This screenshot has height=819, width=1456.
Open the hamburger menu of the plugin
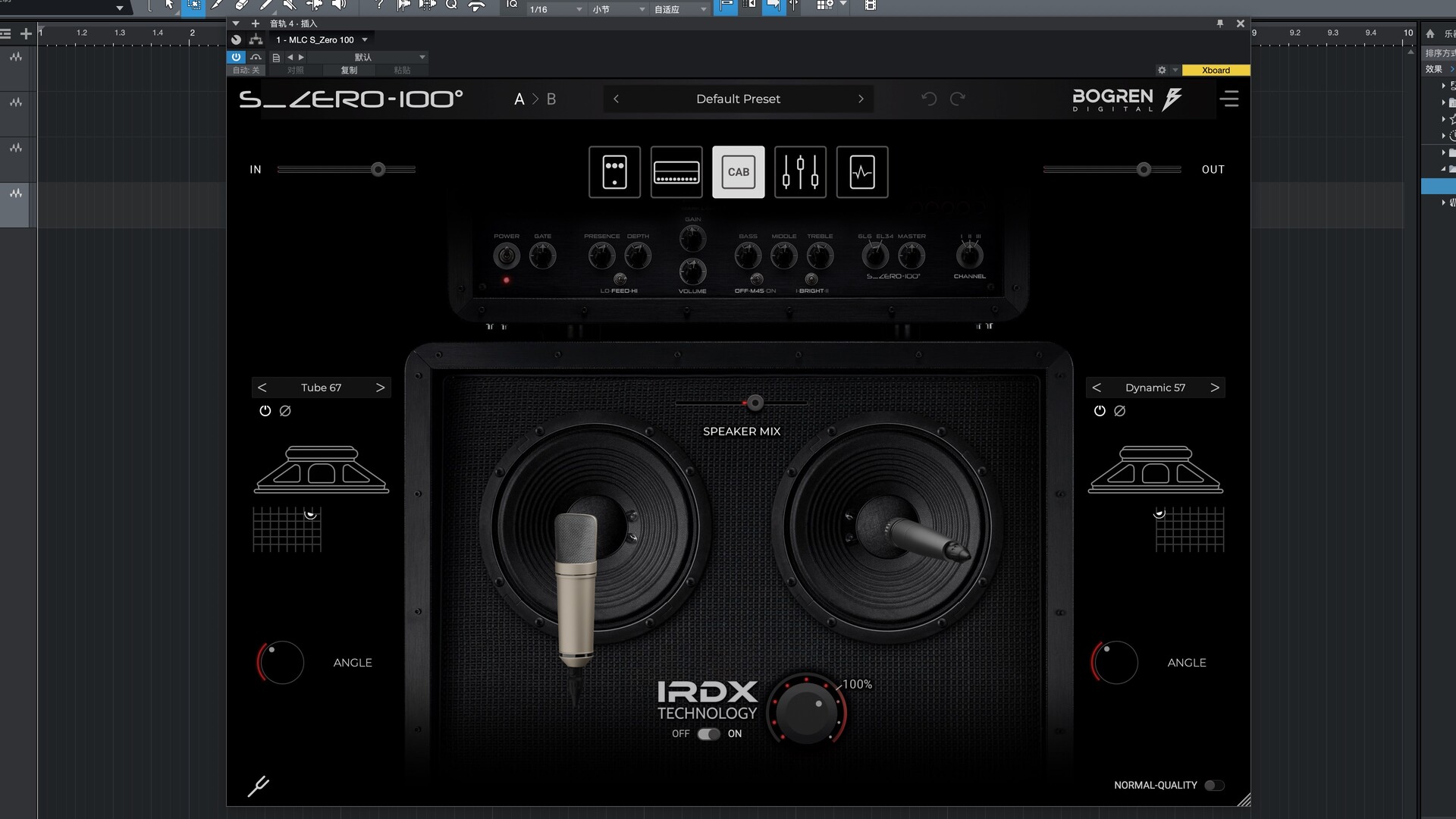coord(1229,99)
